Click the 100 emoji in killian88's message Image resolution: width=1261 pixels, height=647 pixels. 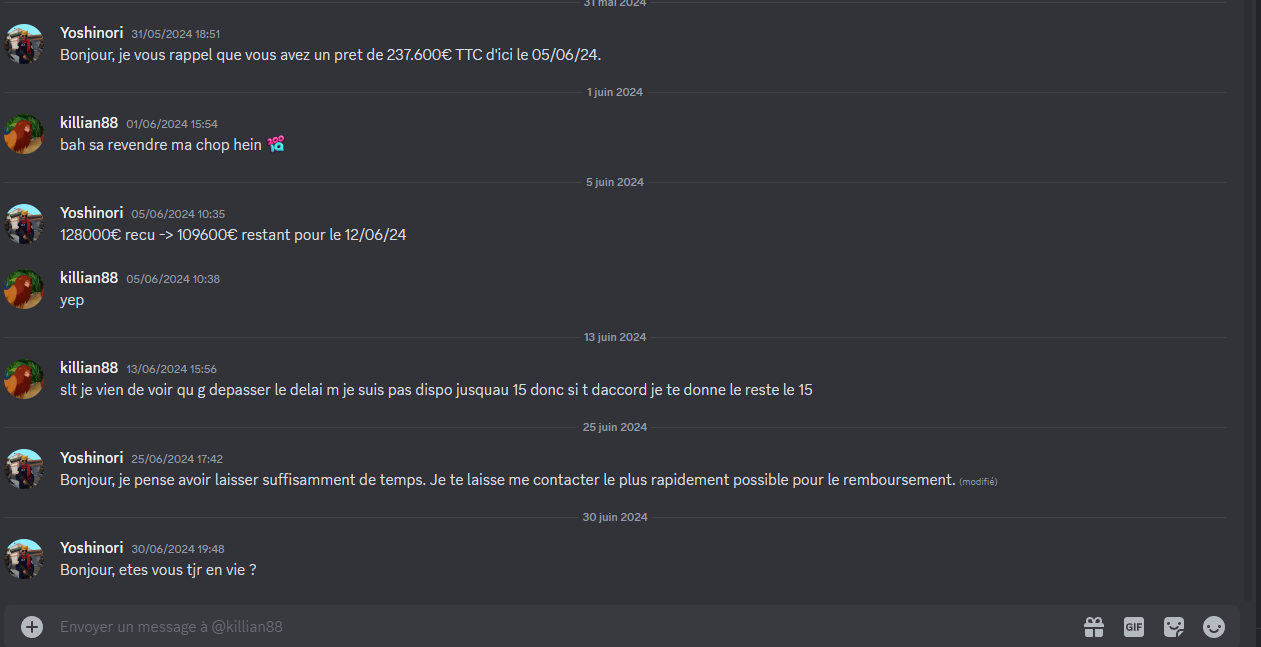click(276, 145)
